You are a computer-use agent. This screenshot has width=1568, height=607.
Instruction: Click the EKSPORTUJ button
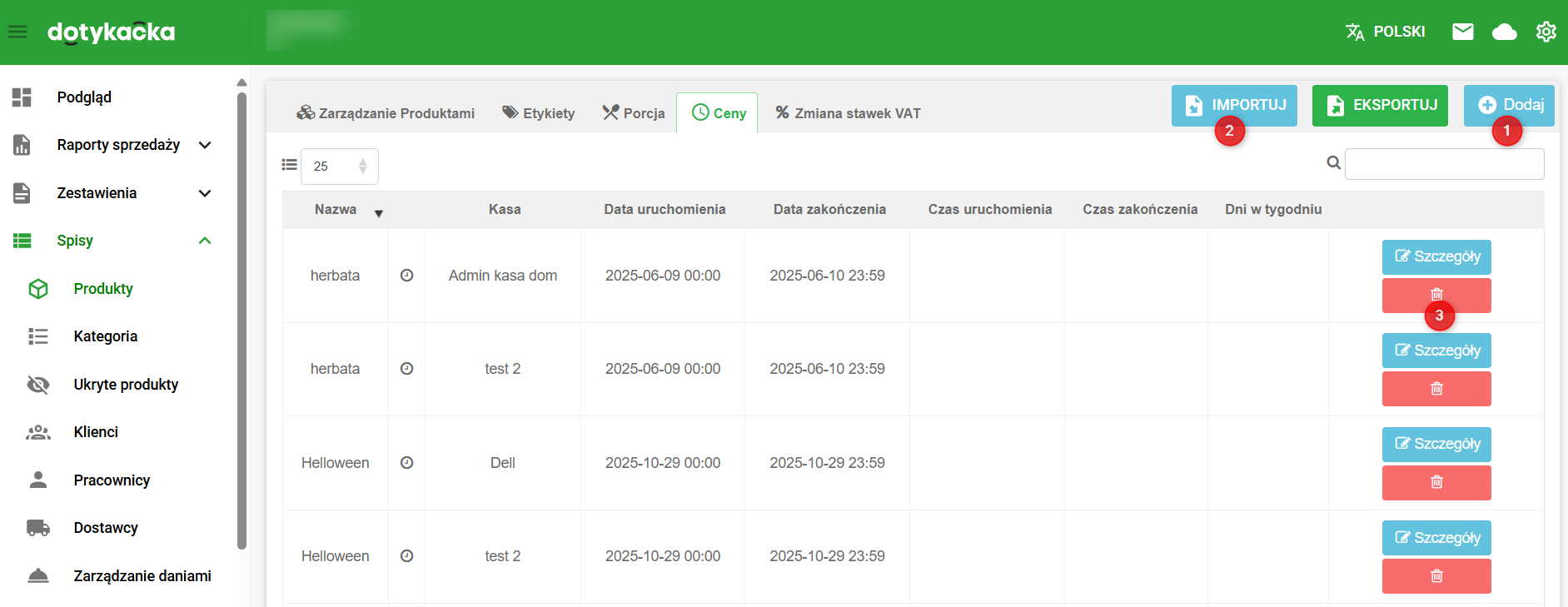click(1379, 106)
